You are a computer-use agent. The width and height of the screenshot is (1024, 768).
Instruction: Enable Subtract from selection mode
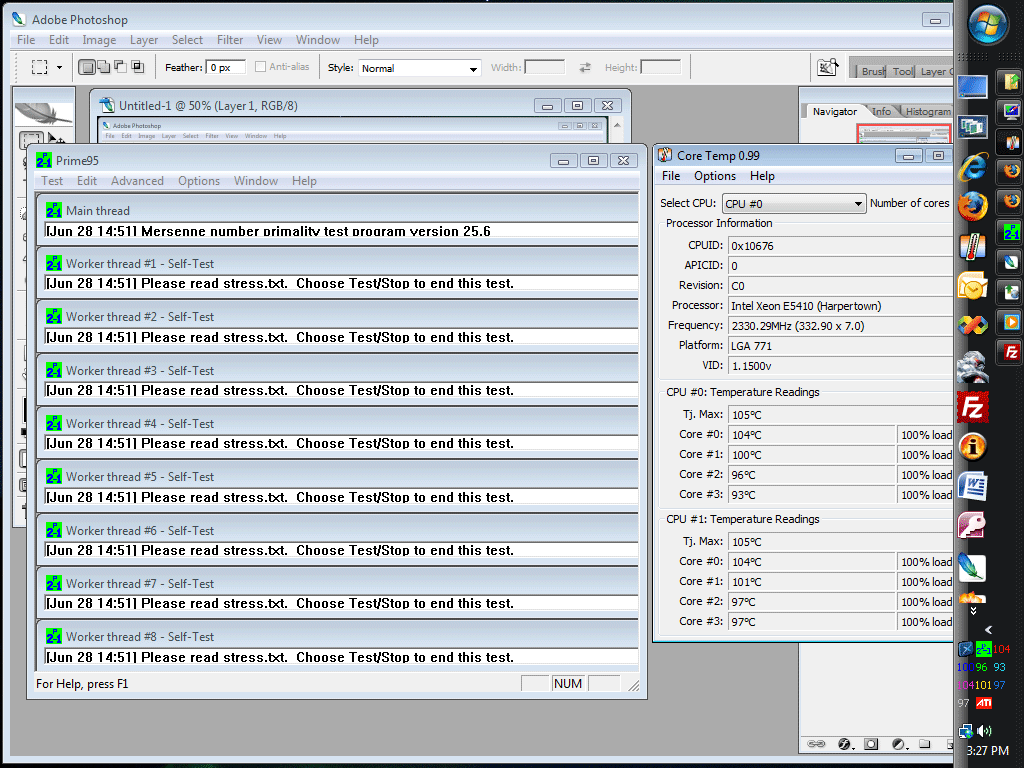(120, 67)
